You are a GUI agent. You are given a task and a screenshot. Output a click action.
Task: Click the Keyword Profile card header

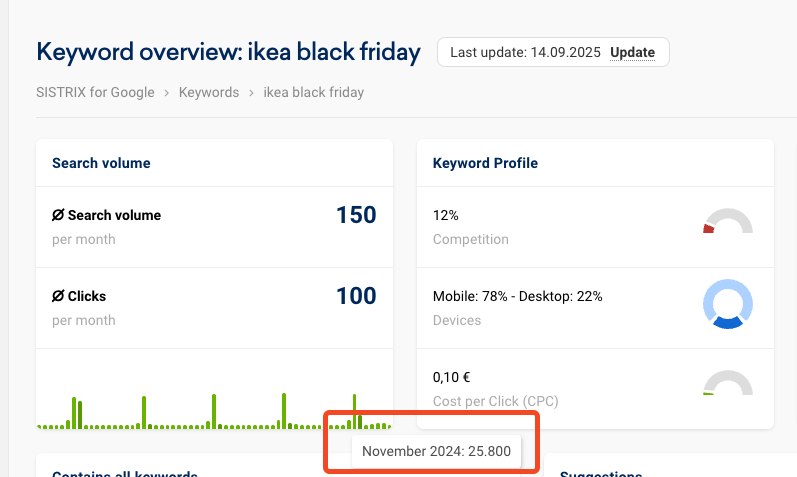point(485,163)
